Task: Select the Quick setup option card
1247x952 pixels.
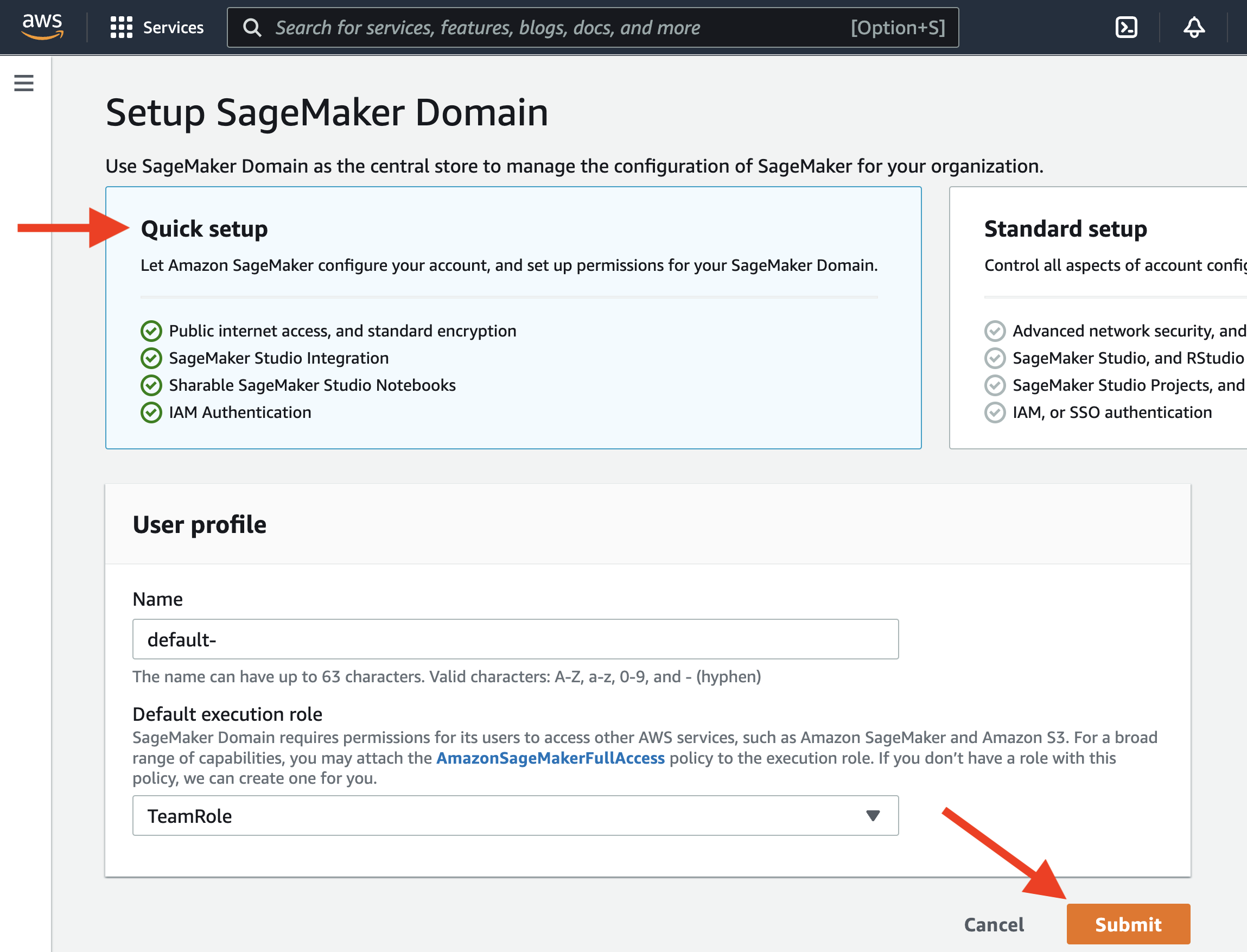Action: point(513,318)
